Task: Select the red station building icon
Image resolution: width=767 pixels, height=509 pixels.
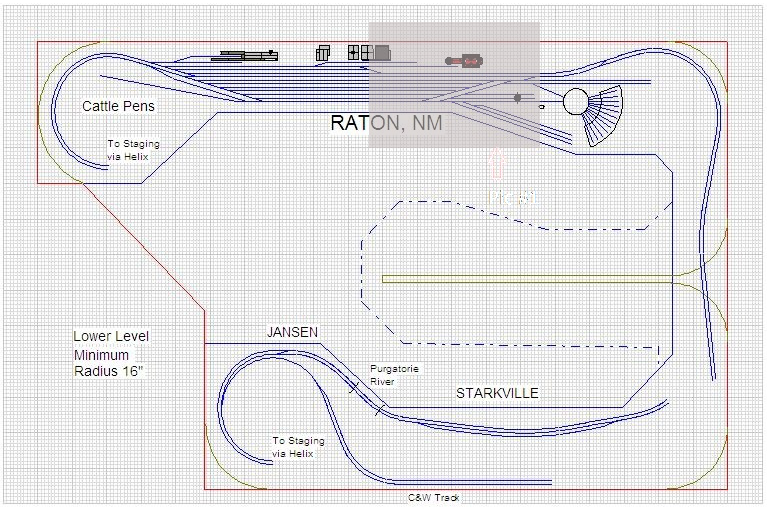Action: tap(467, 61)
